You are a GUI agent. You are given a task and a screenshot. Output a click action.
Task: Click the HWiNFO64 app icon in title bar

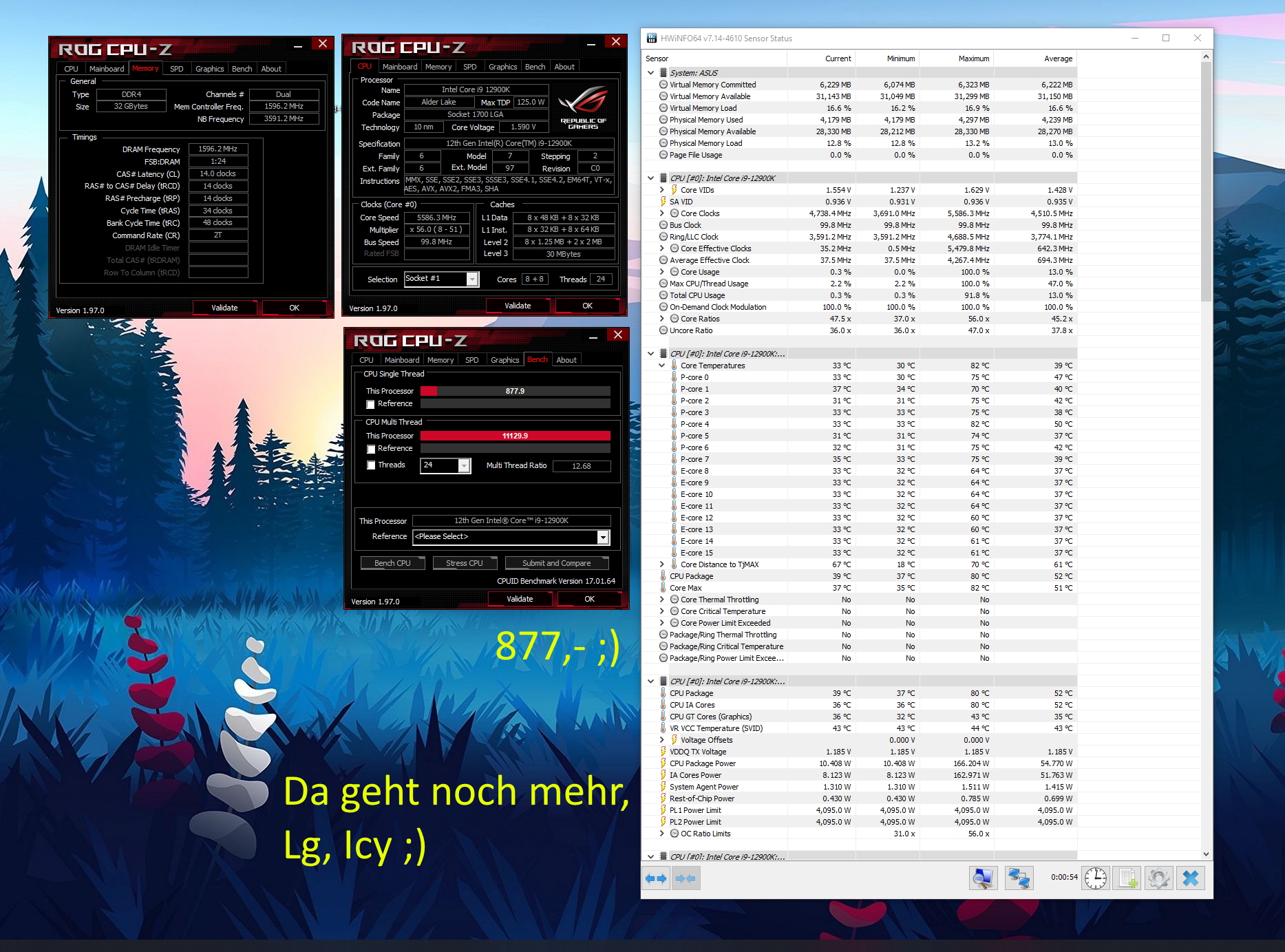[652, 39]
